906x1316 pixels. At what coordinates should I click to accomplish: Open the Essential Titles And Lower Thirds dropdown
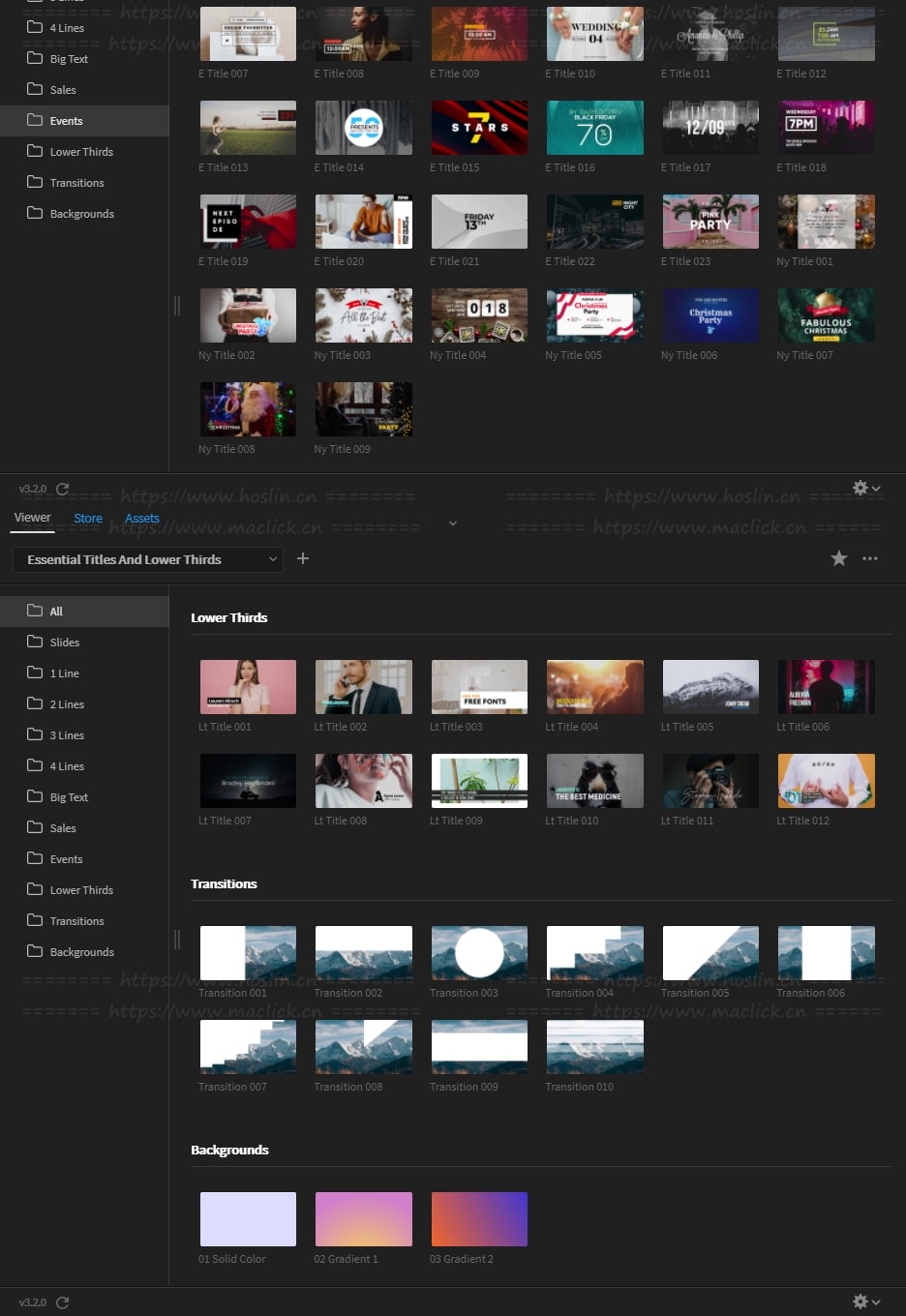pos(148,559)
